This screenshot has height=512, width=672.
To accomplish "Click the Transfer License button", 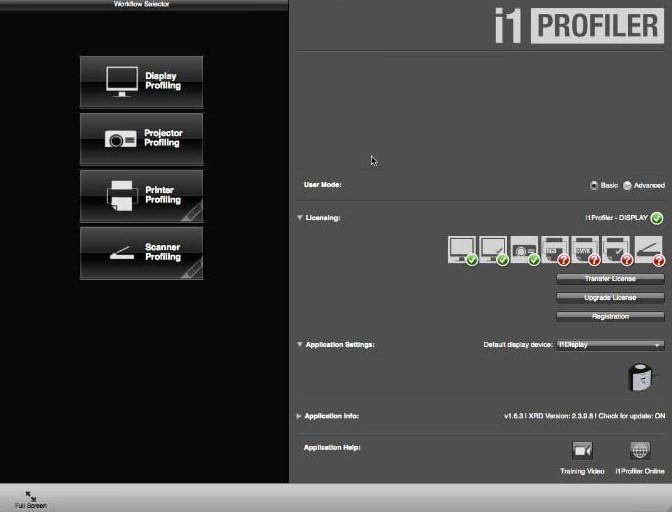I will pyautogui.click(x=610, y=279).
